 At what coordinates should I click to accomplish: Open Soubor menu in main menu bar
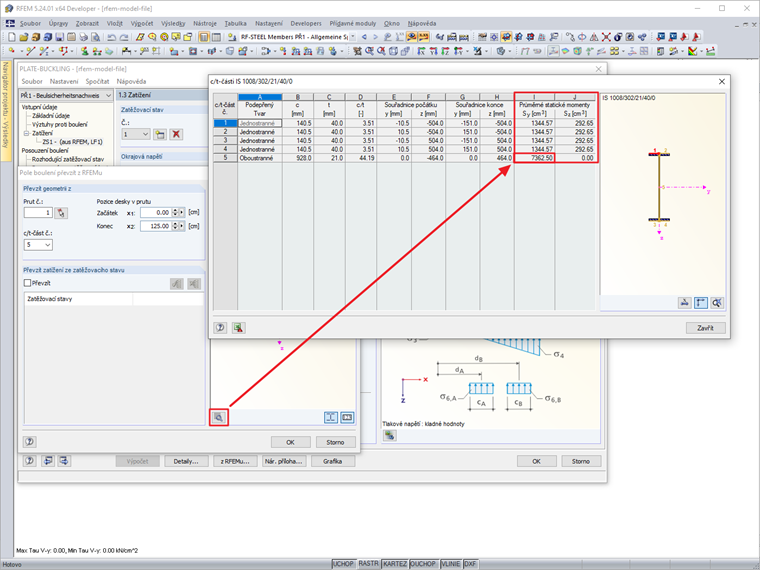(30, 23)
